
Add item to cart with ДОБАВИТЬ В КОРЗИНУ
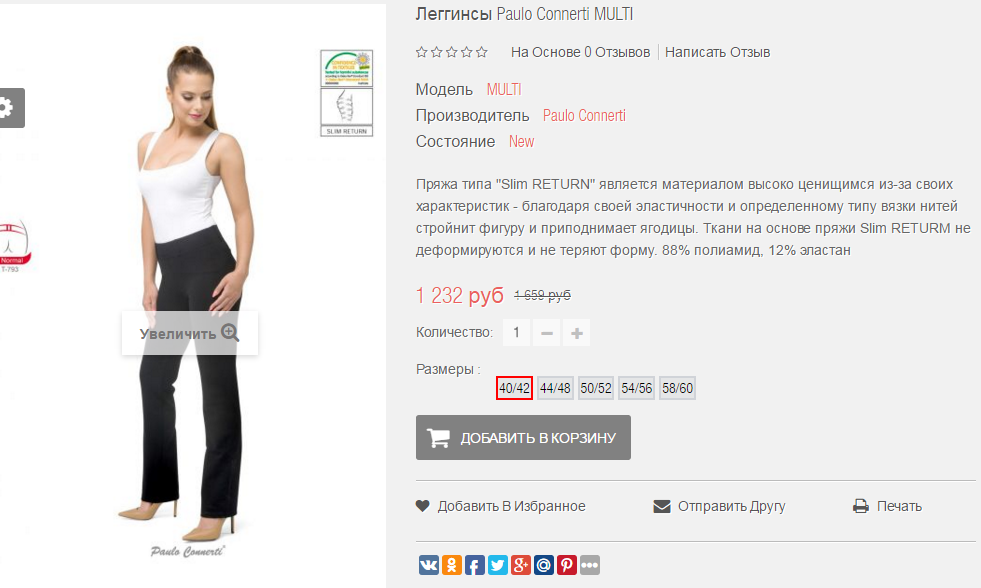(x=523, y=437)
